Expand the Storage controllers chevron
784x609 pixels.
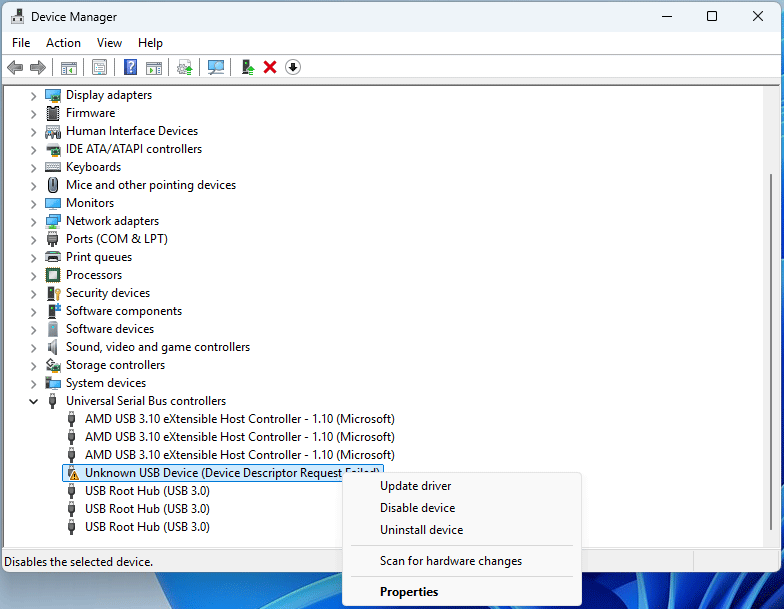(x=33, y=366)
